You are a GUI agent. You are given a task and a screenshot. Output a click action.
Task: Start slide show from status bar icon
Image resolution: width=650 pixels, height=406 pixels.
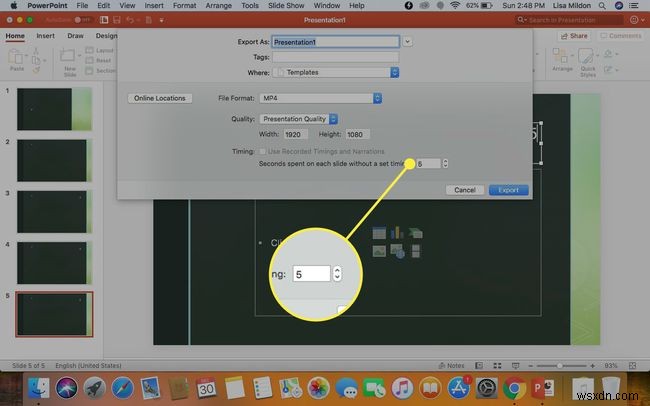coord(515,366)
